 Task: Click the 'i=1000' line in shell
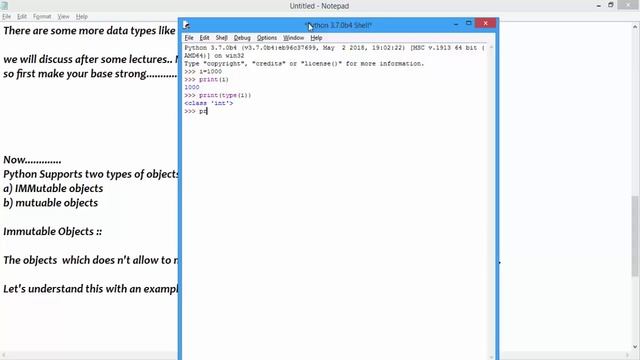pyautogui.click(x=203, y=71)
